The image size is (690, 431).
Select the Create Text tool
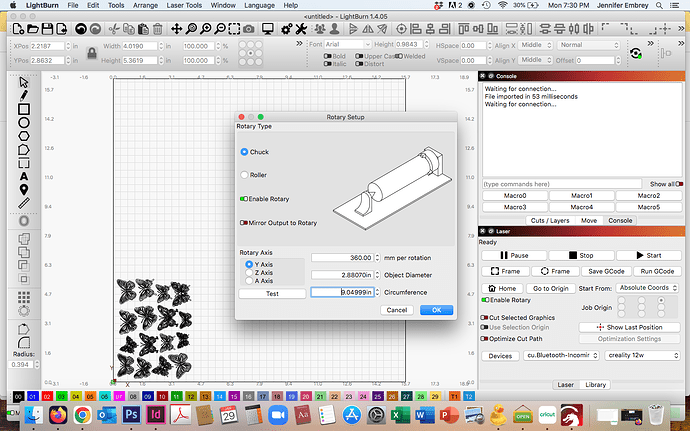pyautogui.click(x=24, y=176)
